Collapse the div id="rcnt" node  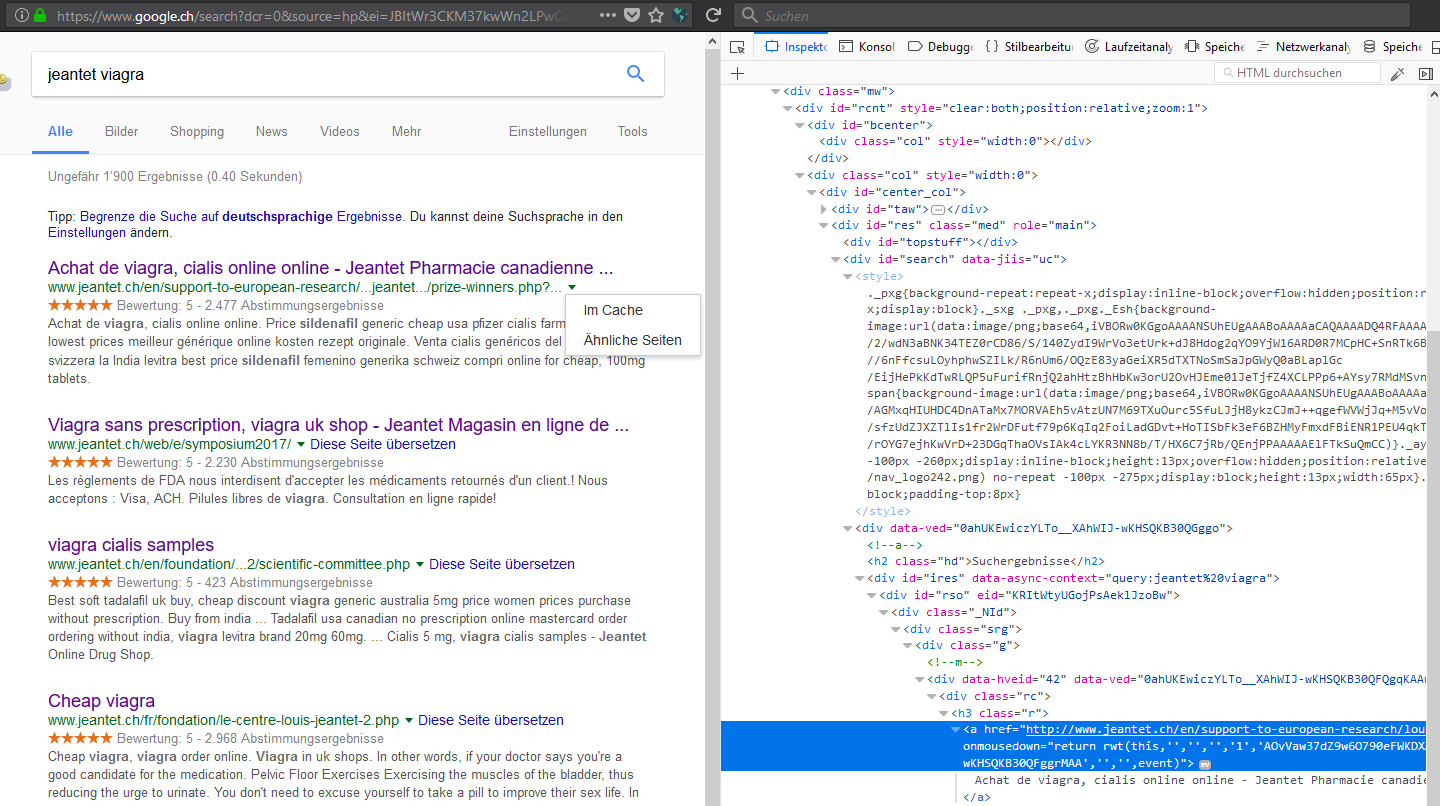[x=787, y=108]
